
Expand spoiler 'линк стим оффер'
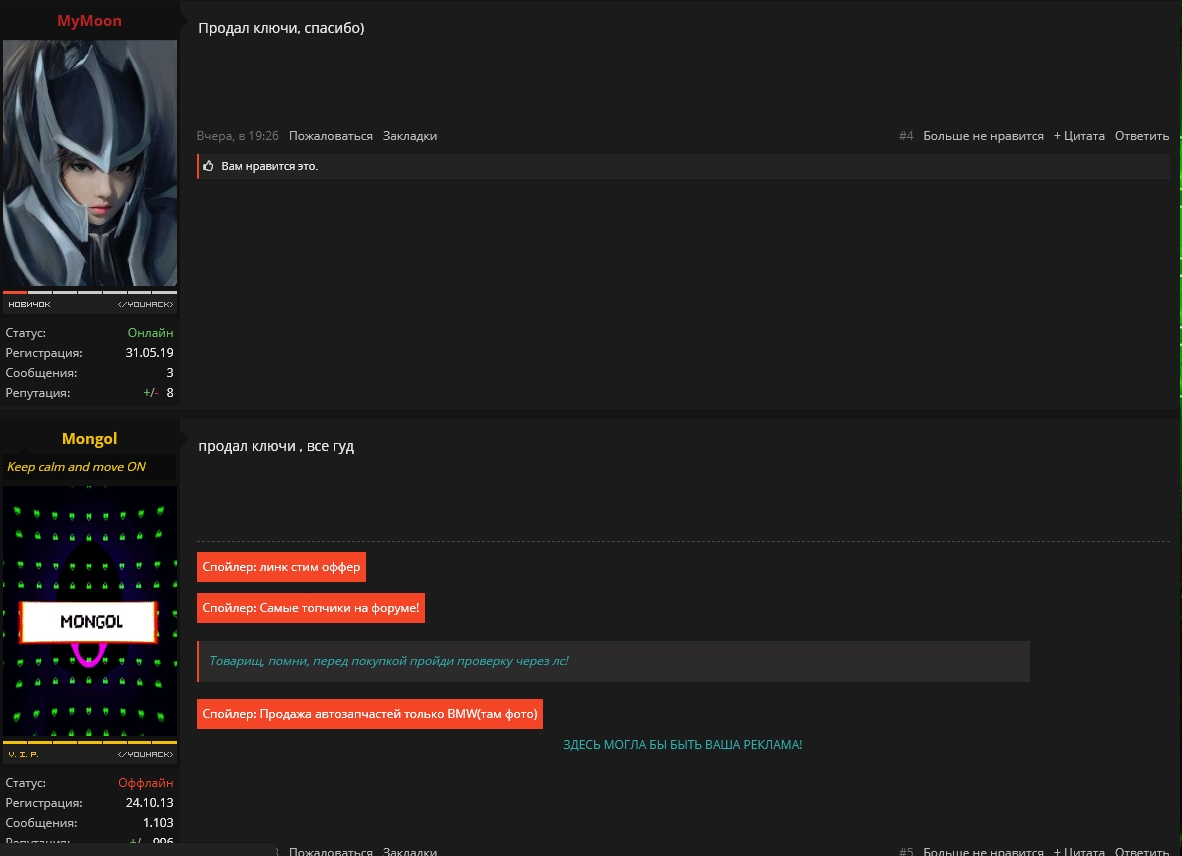[281, 567]
